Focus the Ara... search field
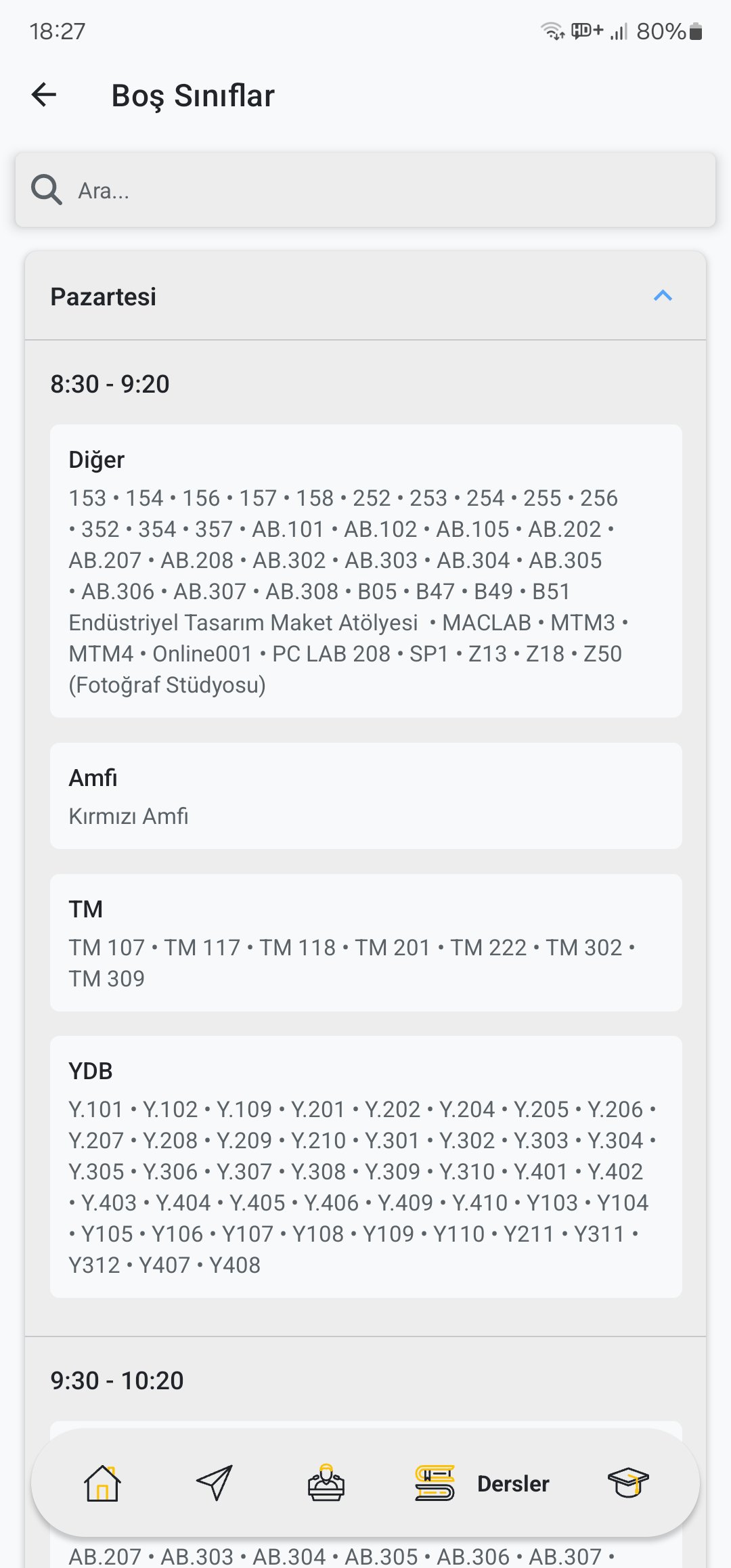Image resolution: width=731 pixels, height=1568 pixels. (365, 190)
